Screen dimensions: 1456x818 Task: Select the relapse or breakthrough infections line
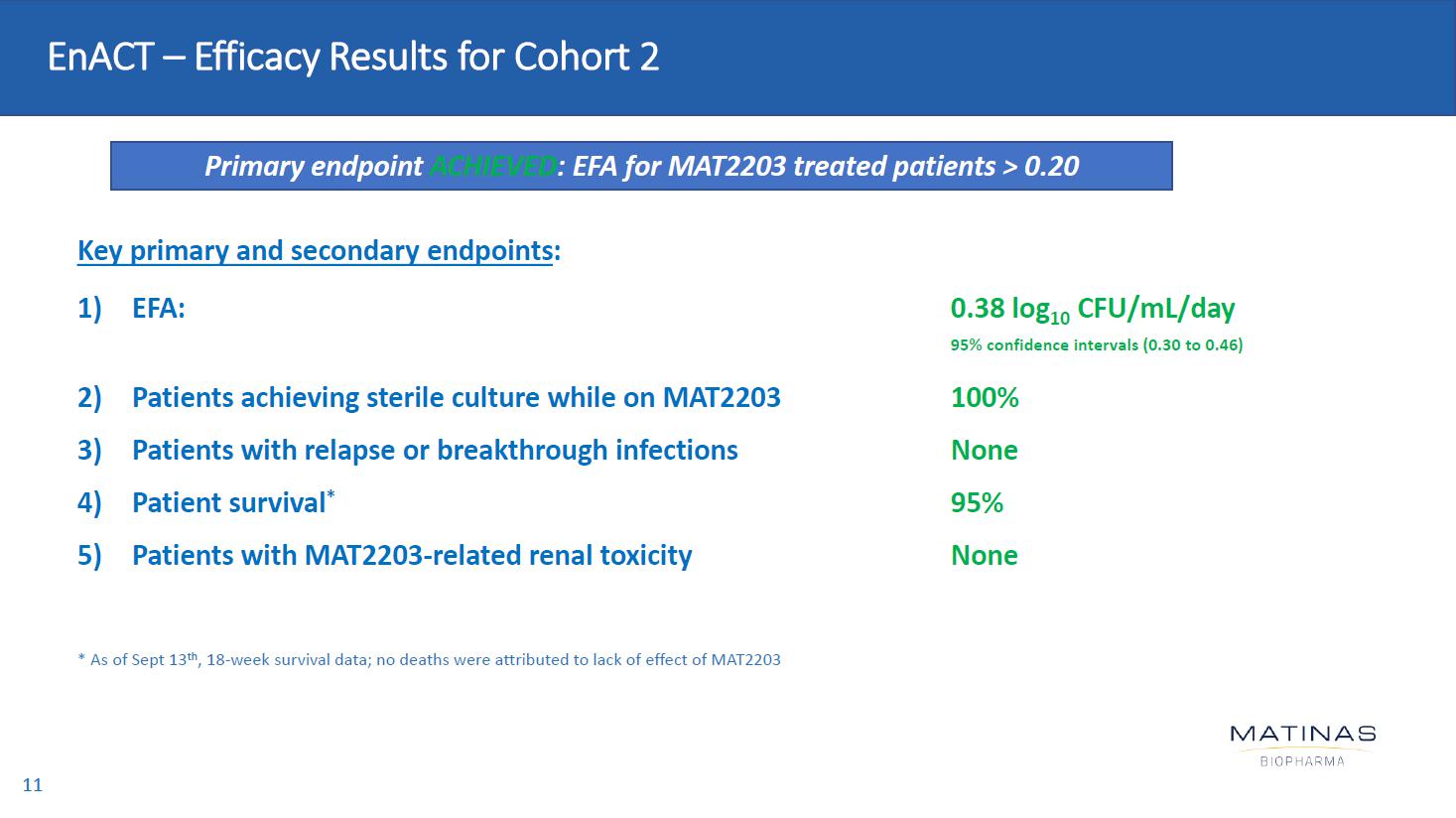[x=435, y=451]
